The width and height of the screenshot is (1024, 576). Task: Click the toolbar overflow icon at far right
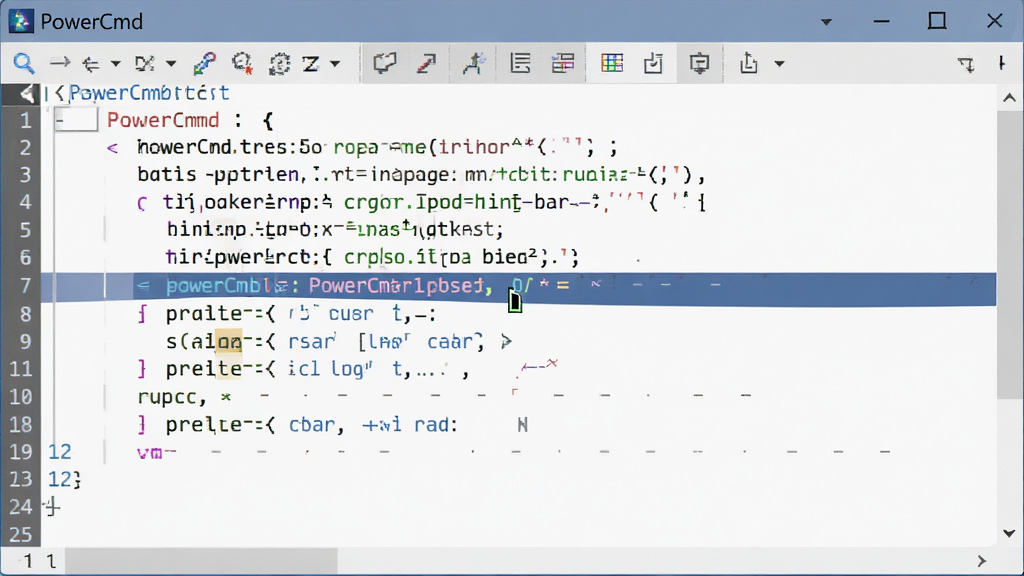click(x=1002, y=63)
